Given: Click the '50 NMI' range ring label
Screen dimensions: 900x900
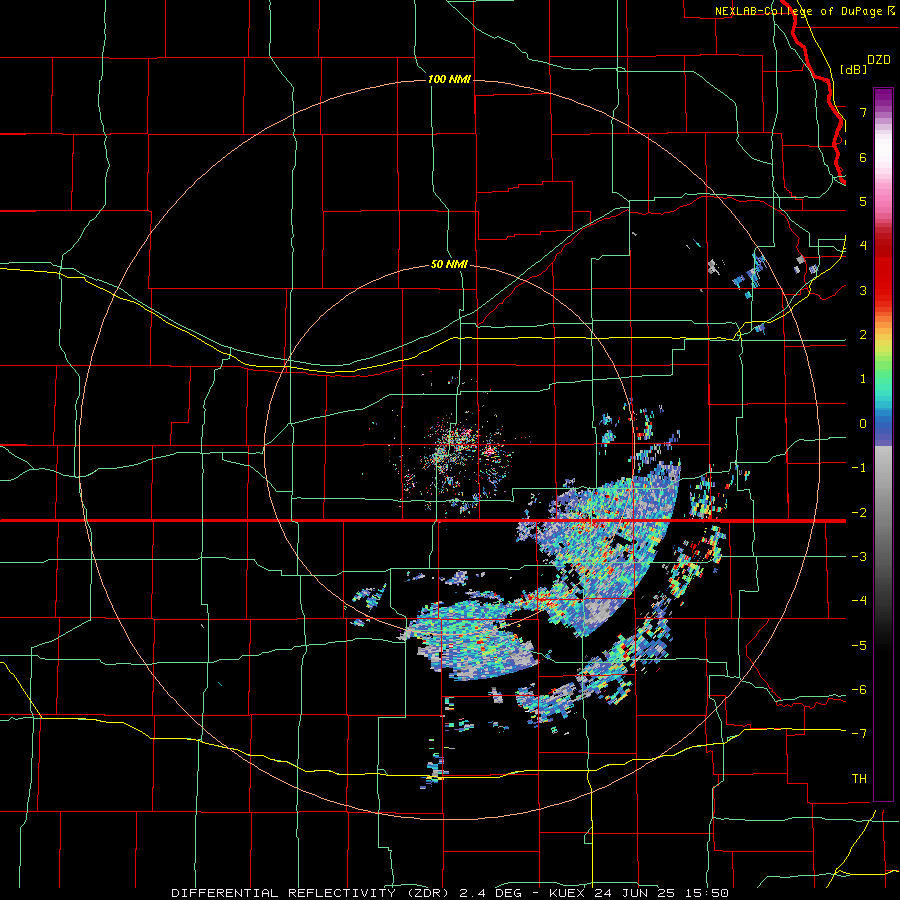Looking at the screenshot, I should [449, 265].
